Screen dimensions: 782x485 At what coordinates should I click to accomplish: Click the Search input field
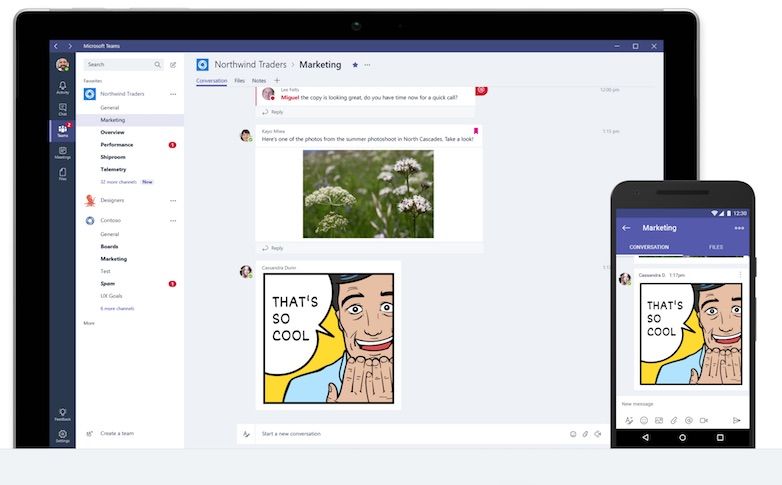(x=124, y=64)
